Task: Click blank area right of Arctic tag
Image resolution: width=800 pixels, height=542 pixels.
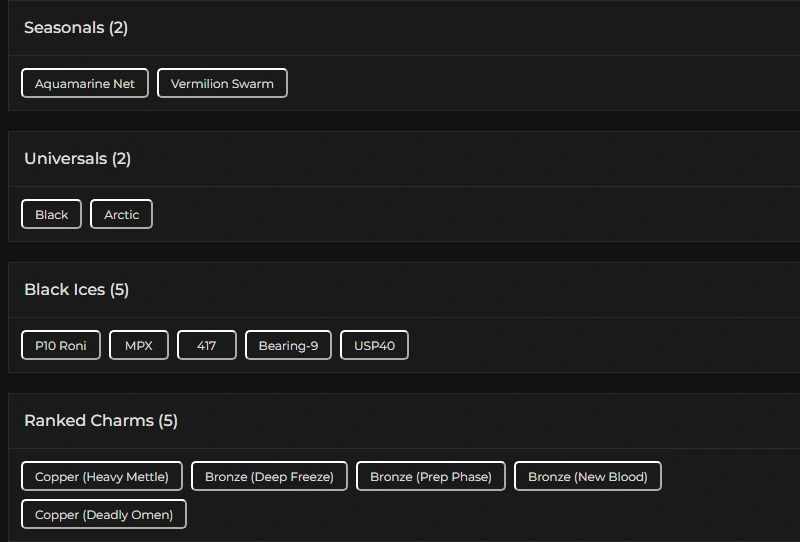Action: click(470, 214)
